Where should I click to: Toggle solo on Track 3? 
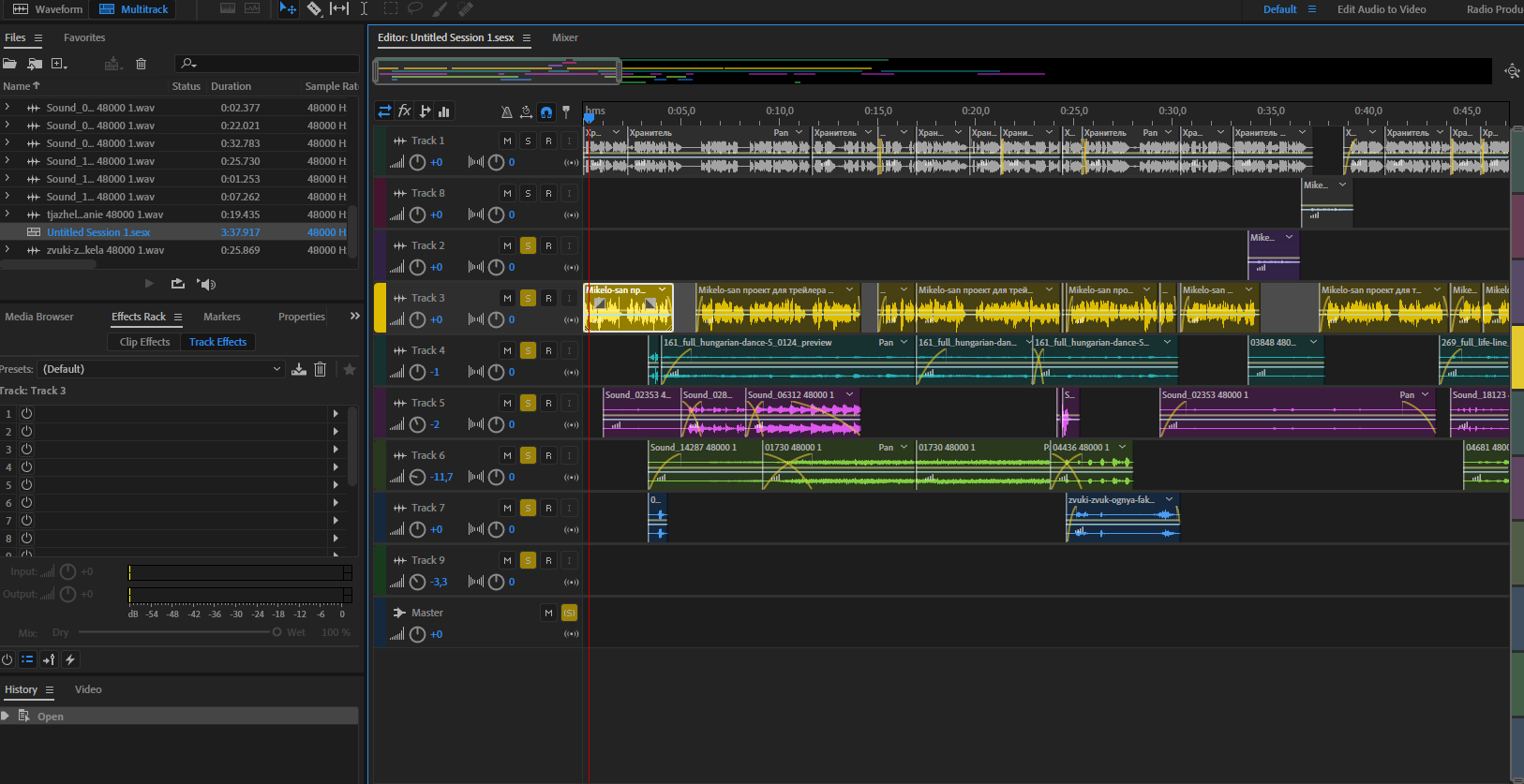point(528,298)
